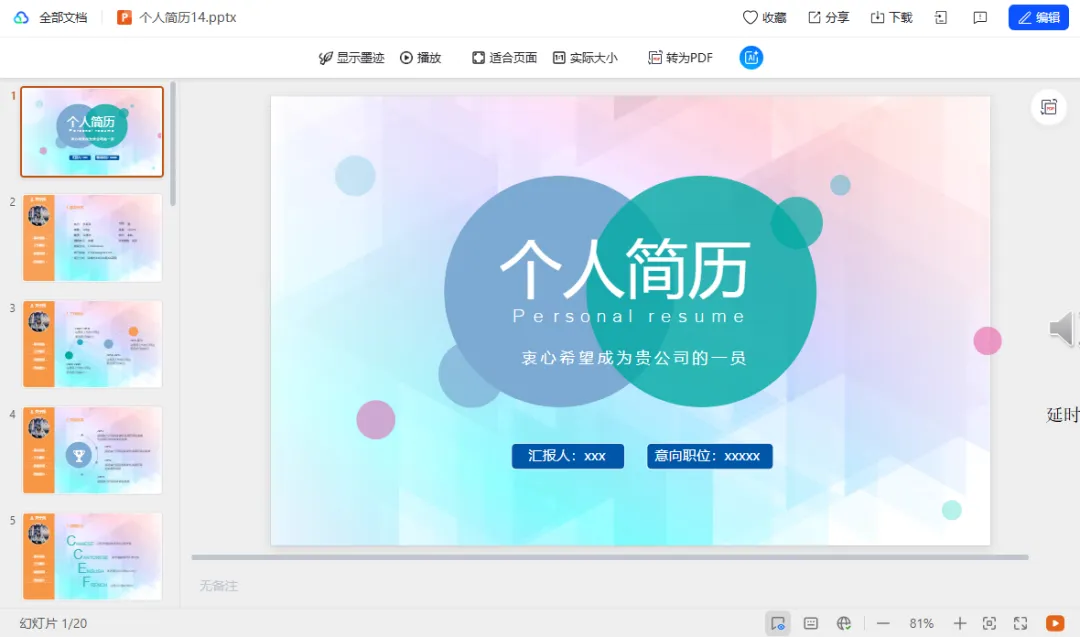Screen dimensions: 1080x637
Task: Click 下载 download button
Action: click(891, 17)
